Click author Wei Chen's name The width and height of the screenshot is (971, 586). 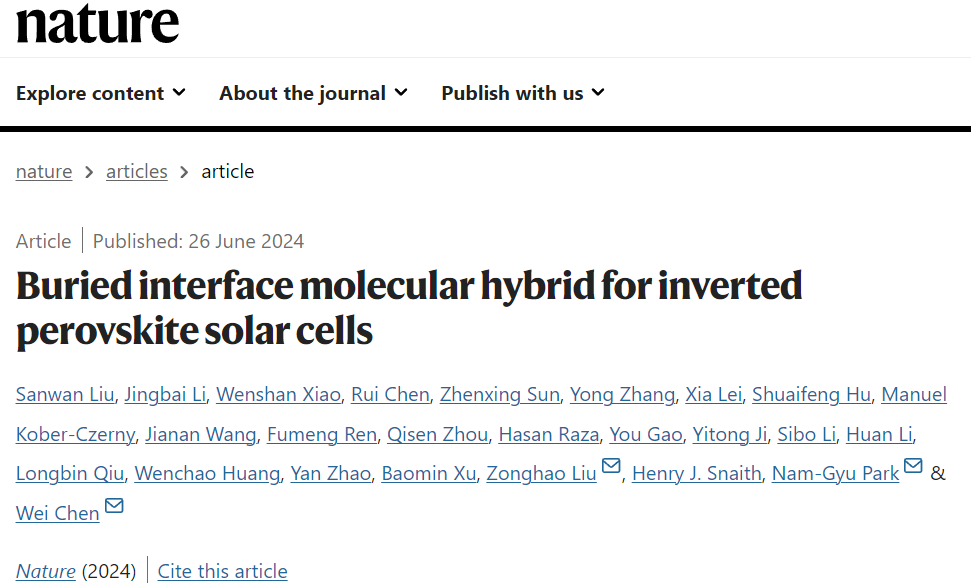point(58,513)
